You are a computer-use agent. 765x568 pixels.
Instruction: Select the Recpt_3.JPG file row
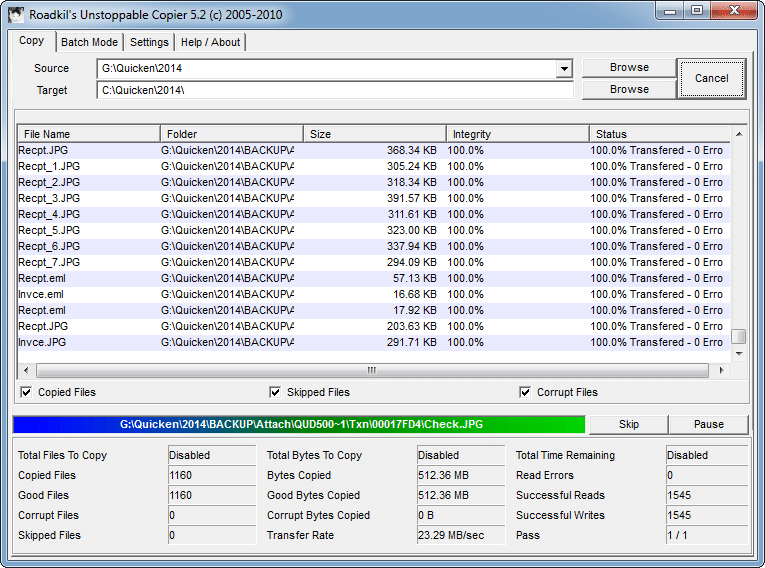click(x=374, y=199)
